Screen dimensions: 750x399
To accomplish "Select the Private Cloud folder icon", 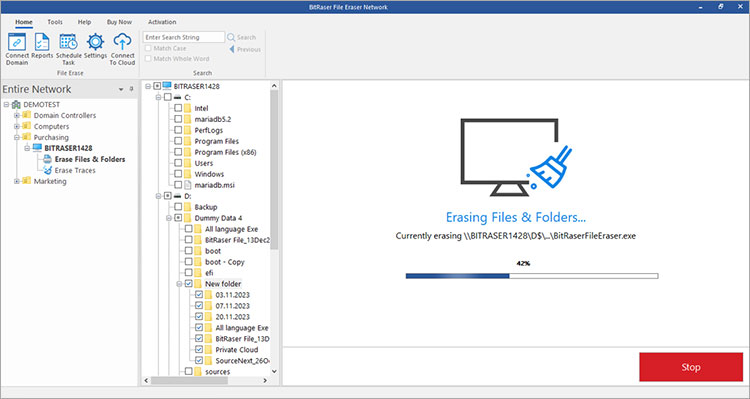I will pos(209,349).
